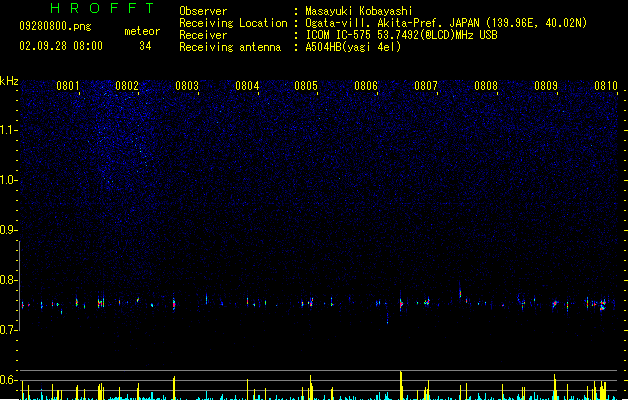The width and height of the screenshot is (629, 400).
Task: Click the tallest yellow peak near 0807
Action: tap(401, 385)
